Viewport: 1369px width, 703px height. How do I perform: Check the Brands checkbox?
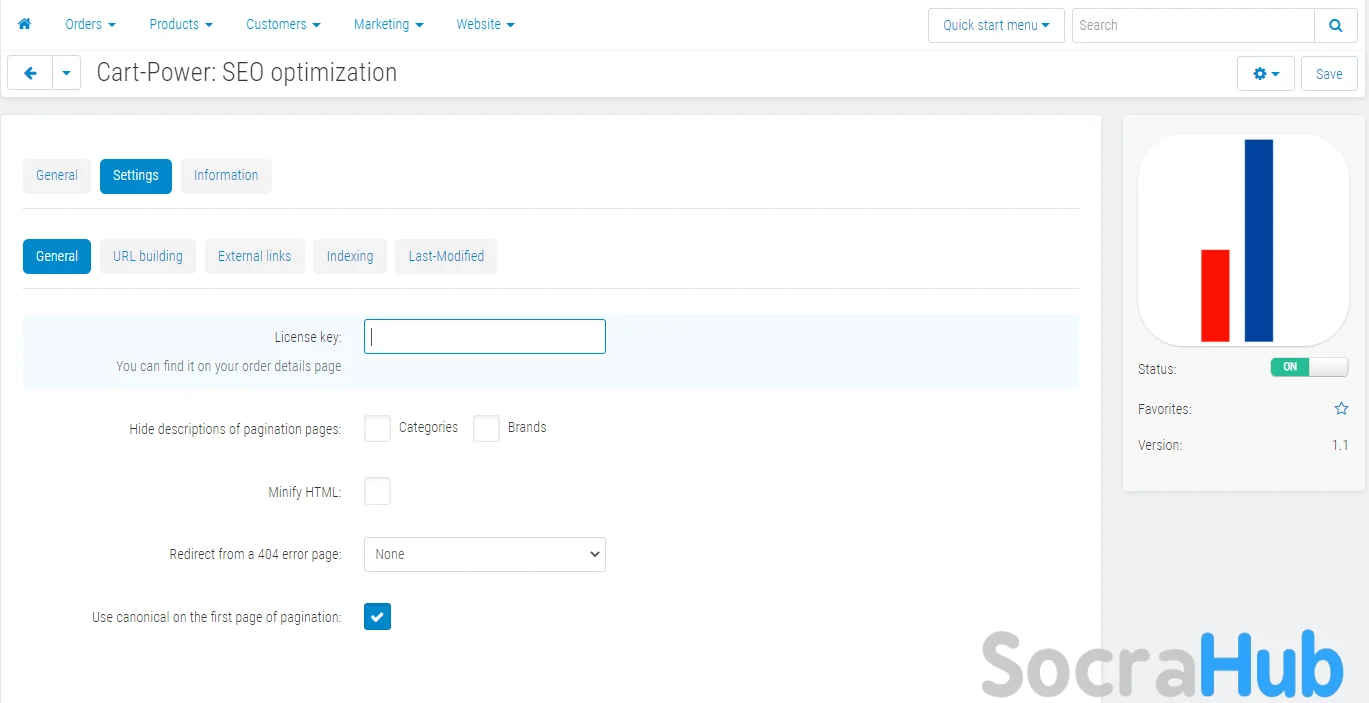pos(486,428)
